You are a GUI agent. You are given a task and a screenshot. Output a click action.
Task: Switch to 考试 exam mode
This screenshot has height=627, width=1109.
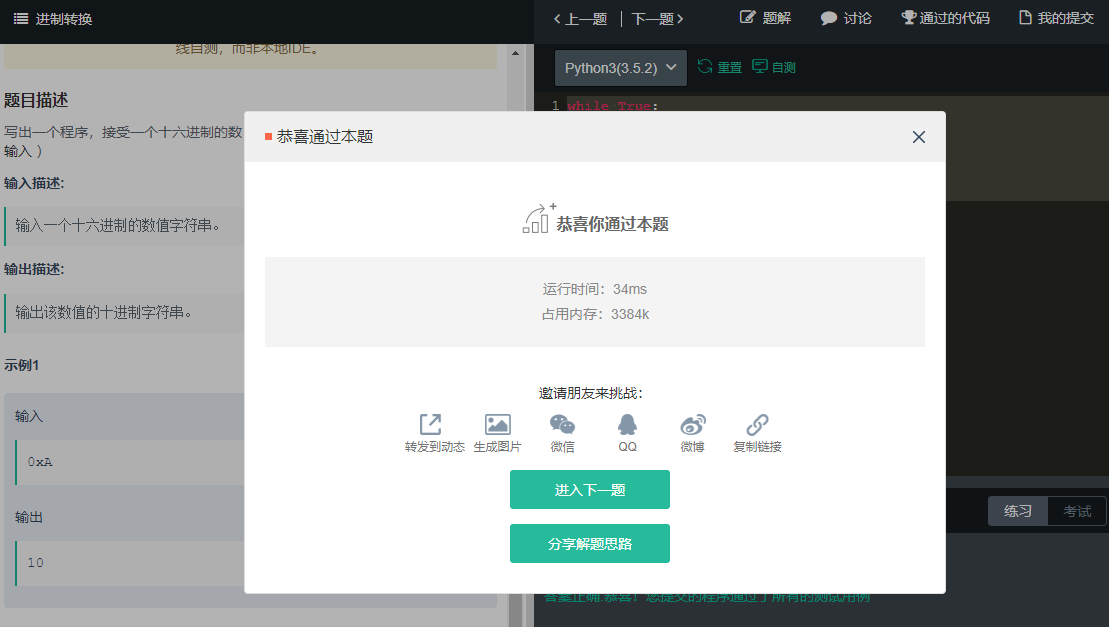point(1077,511)
